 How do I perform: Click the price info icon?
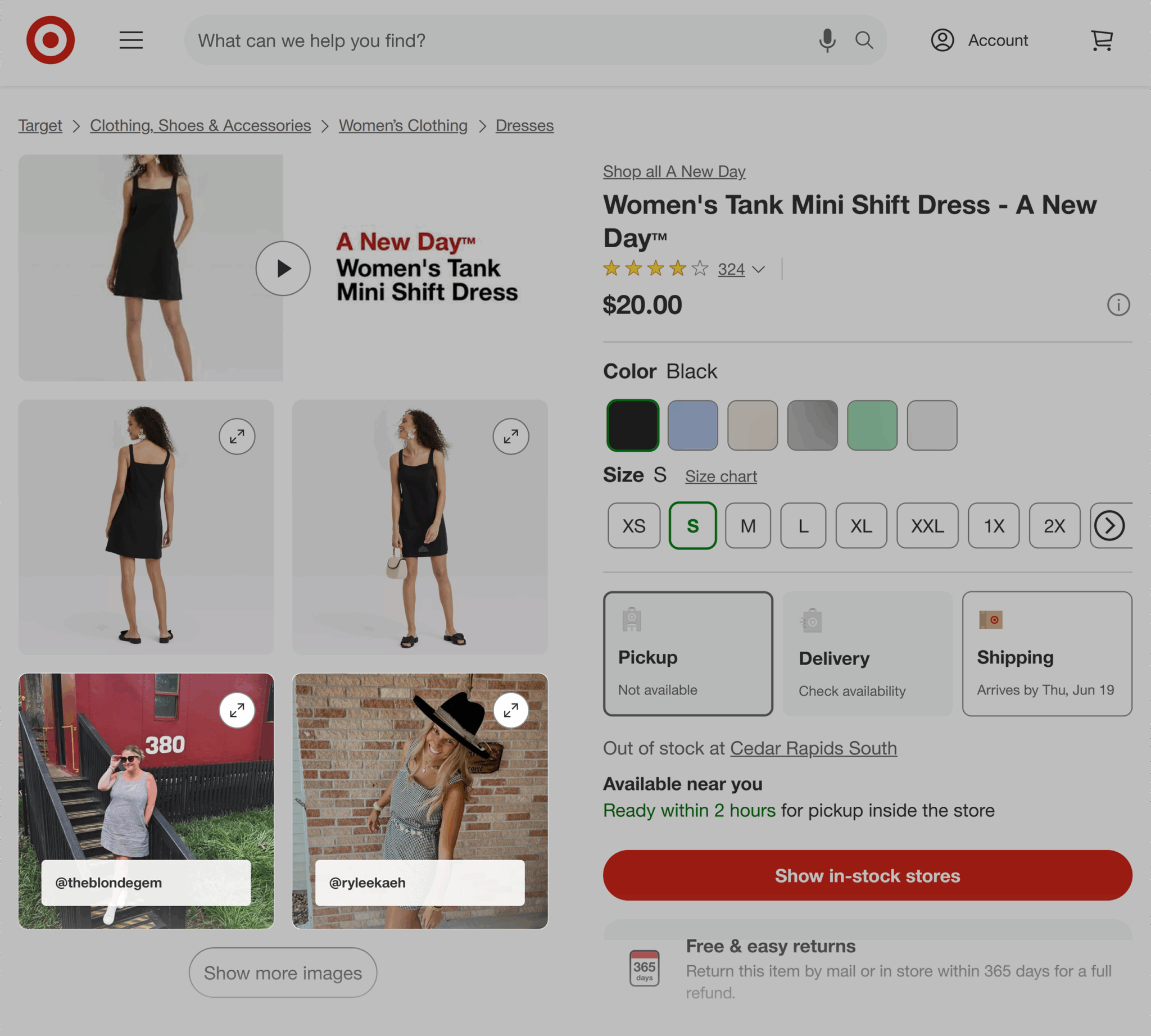coord(1118,305)
